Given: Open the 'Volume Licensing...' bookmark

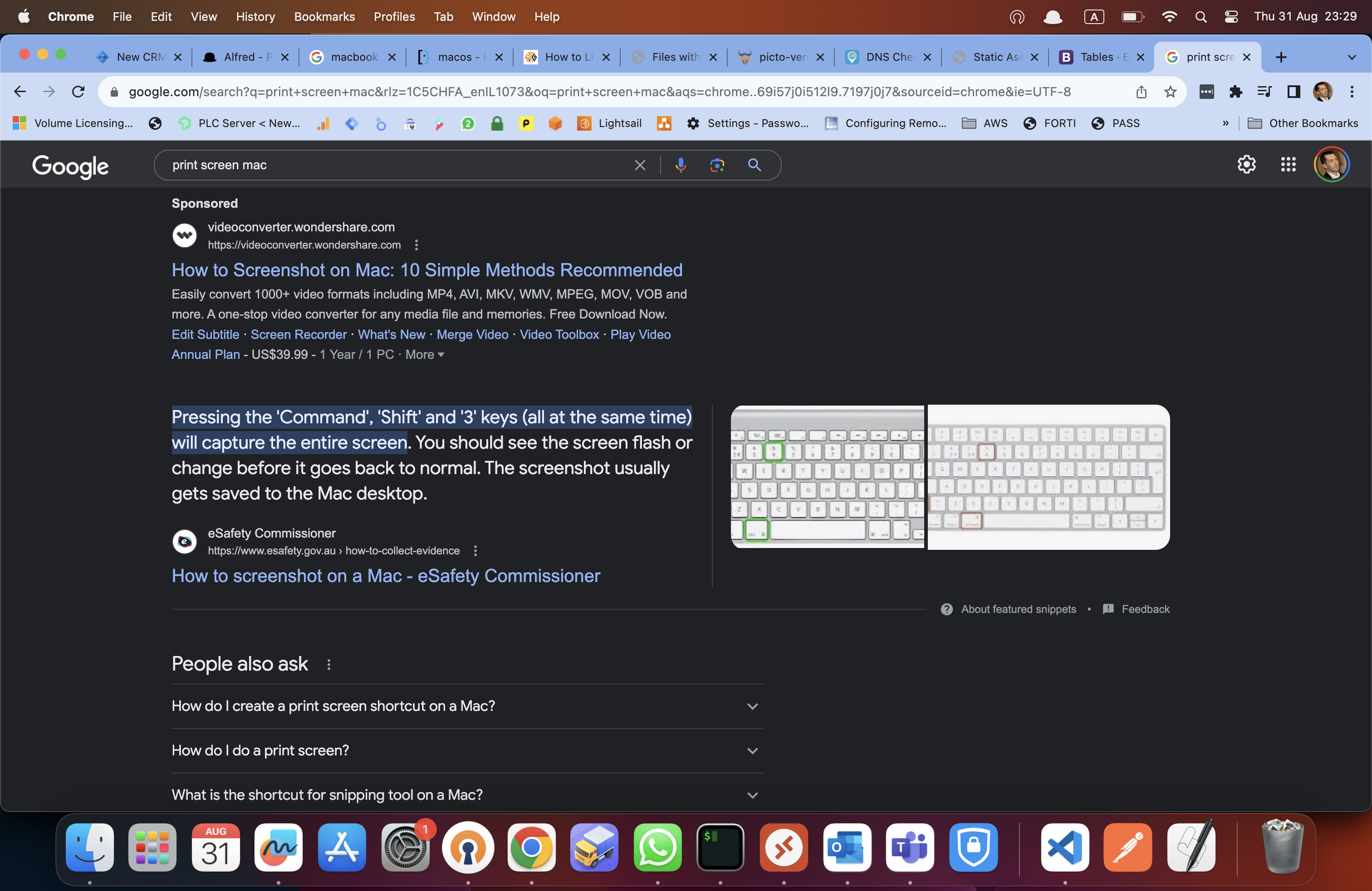Looking at the screenshot, I should point(73,123).
